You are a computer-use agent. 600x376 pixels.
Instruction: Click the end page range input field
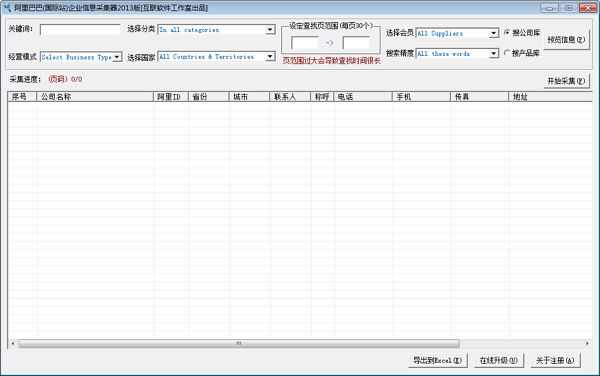point(356,42)
